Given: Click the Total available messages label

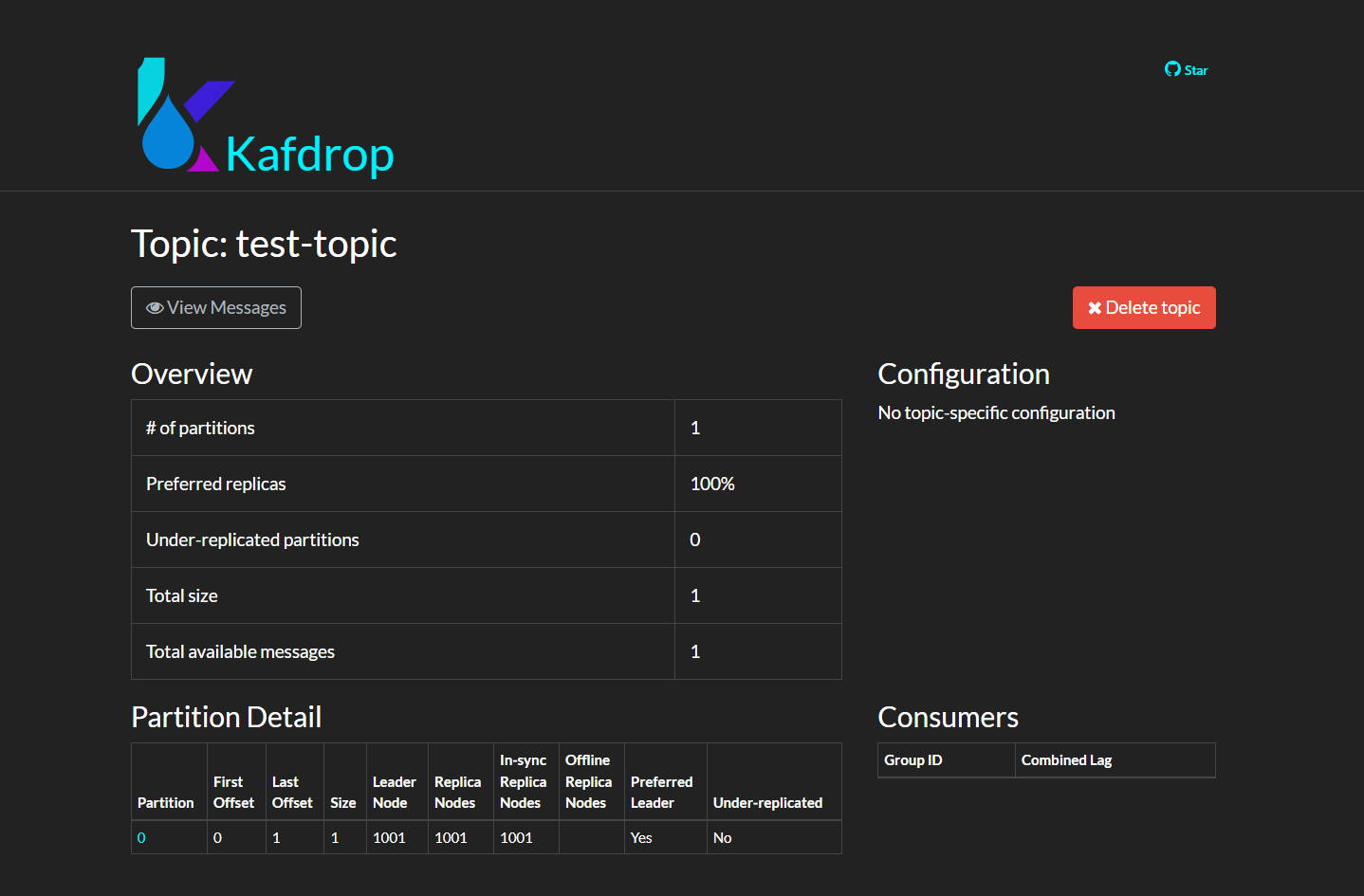Looking at the screenshot, I should (240, 651).
